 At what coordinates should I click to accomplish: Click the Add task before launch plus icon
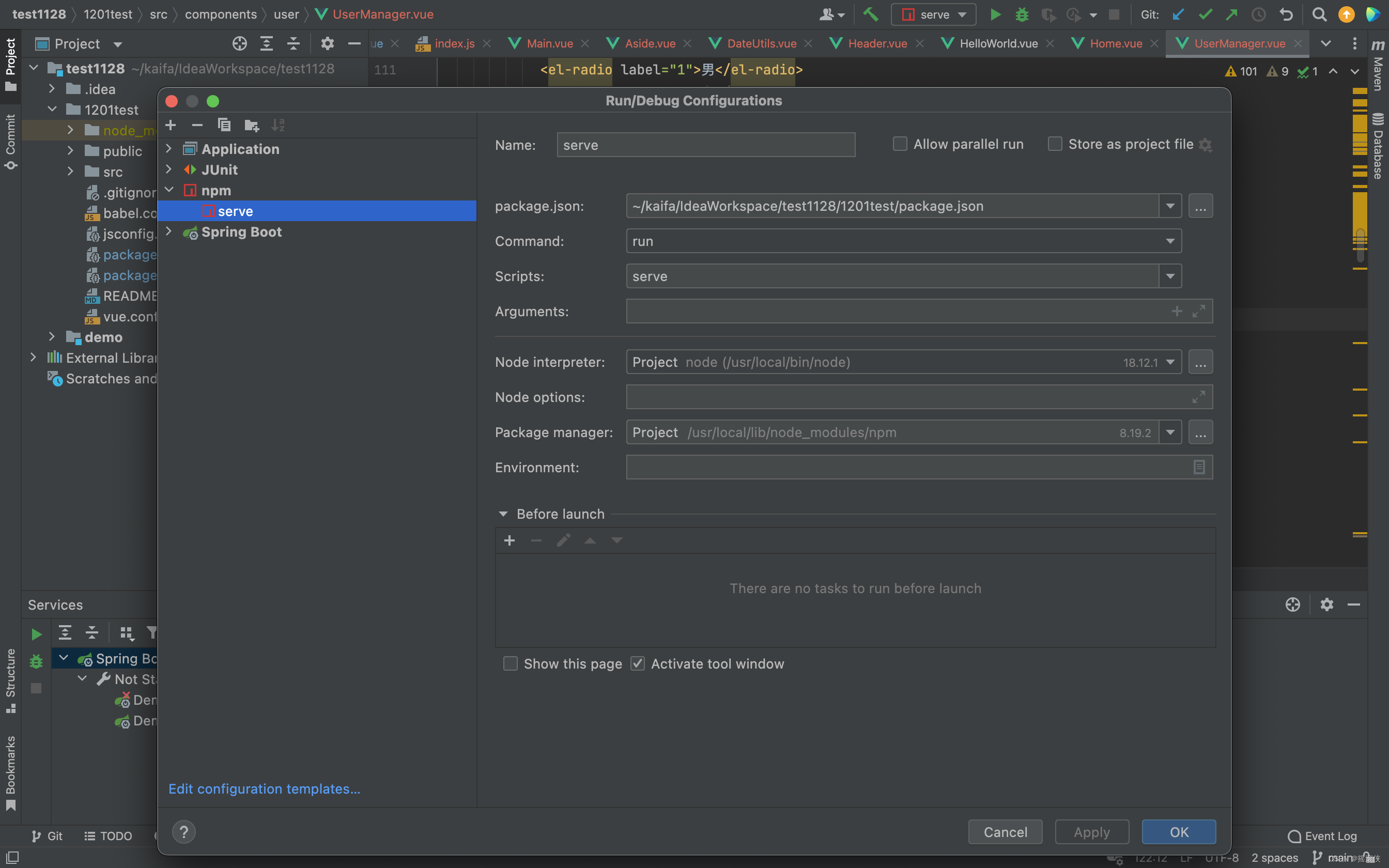510,540
